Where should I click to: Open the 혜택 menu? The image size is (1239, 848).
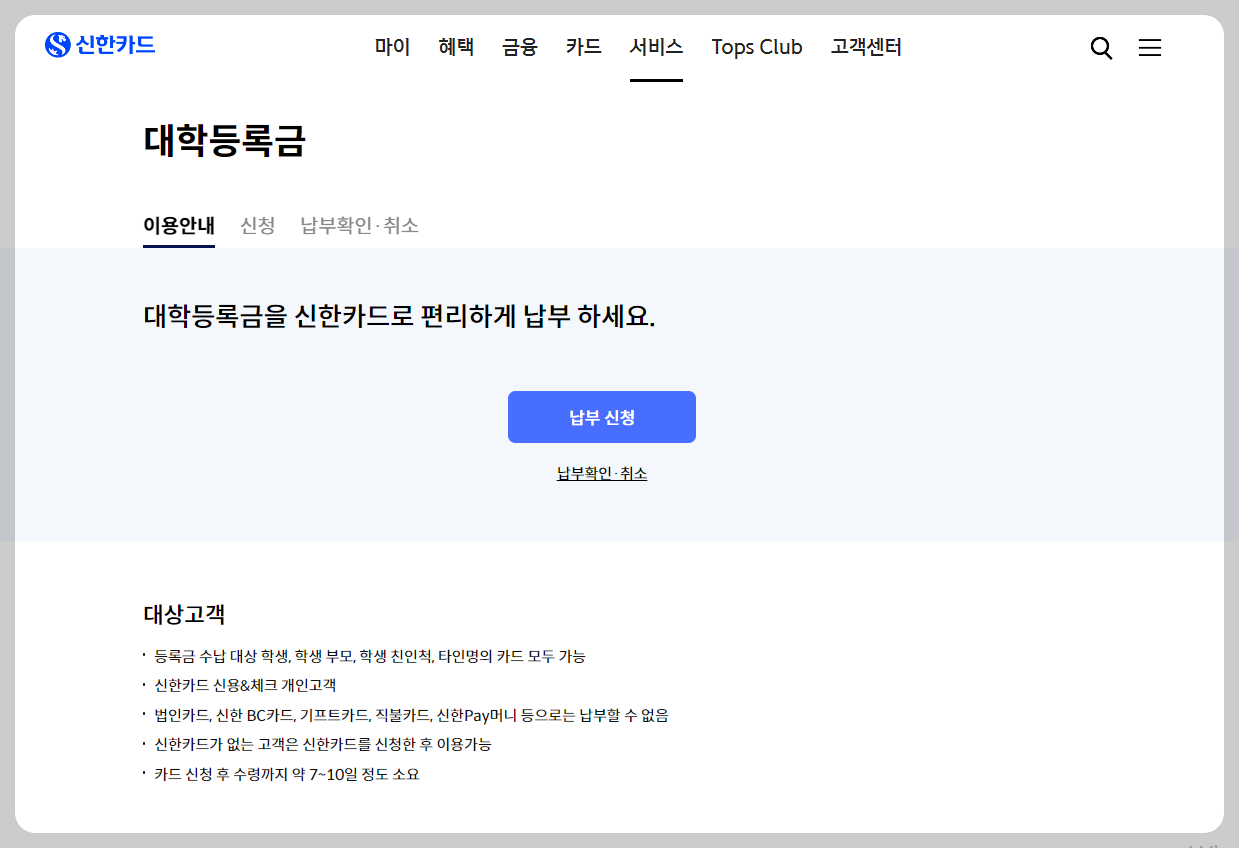[456, 47]
